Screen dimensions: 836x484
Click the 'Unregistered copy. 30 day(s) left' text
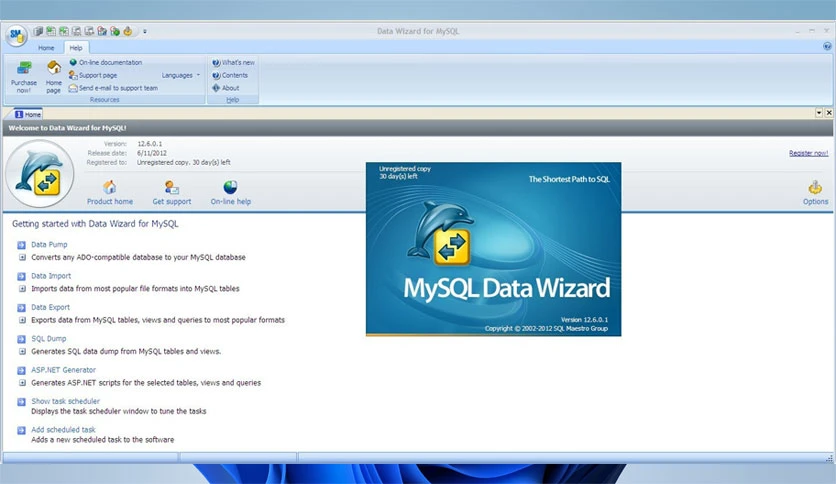tap(183, 163)
